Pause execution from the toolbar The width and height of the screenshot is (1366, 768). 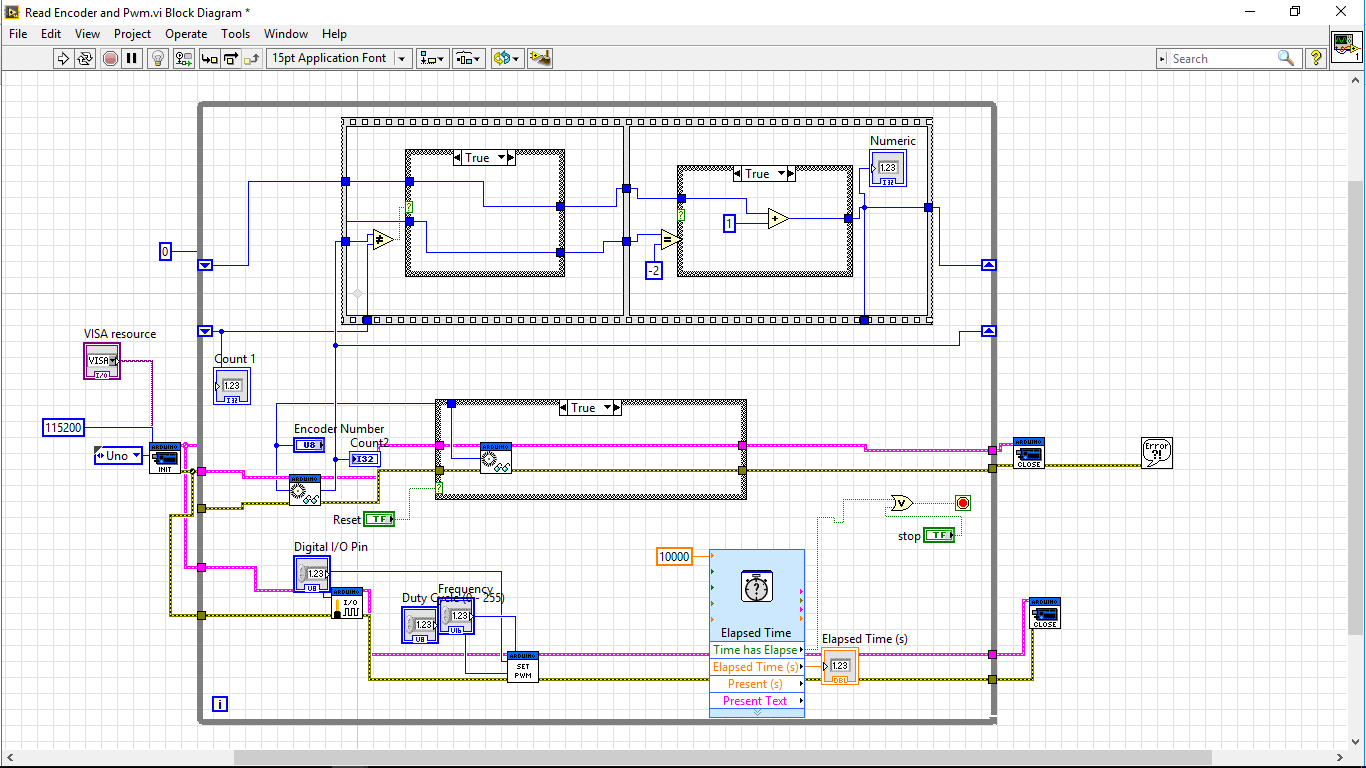(132, 58)
